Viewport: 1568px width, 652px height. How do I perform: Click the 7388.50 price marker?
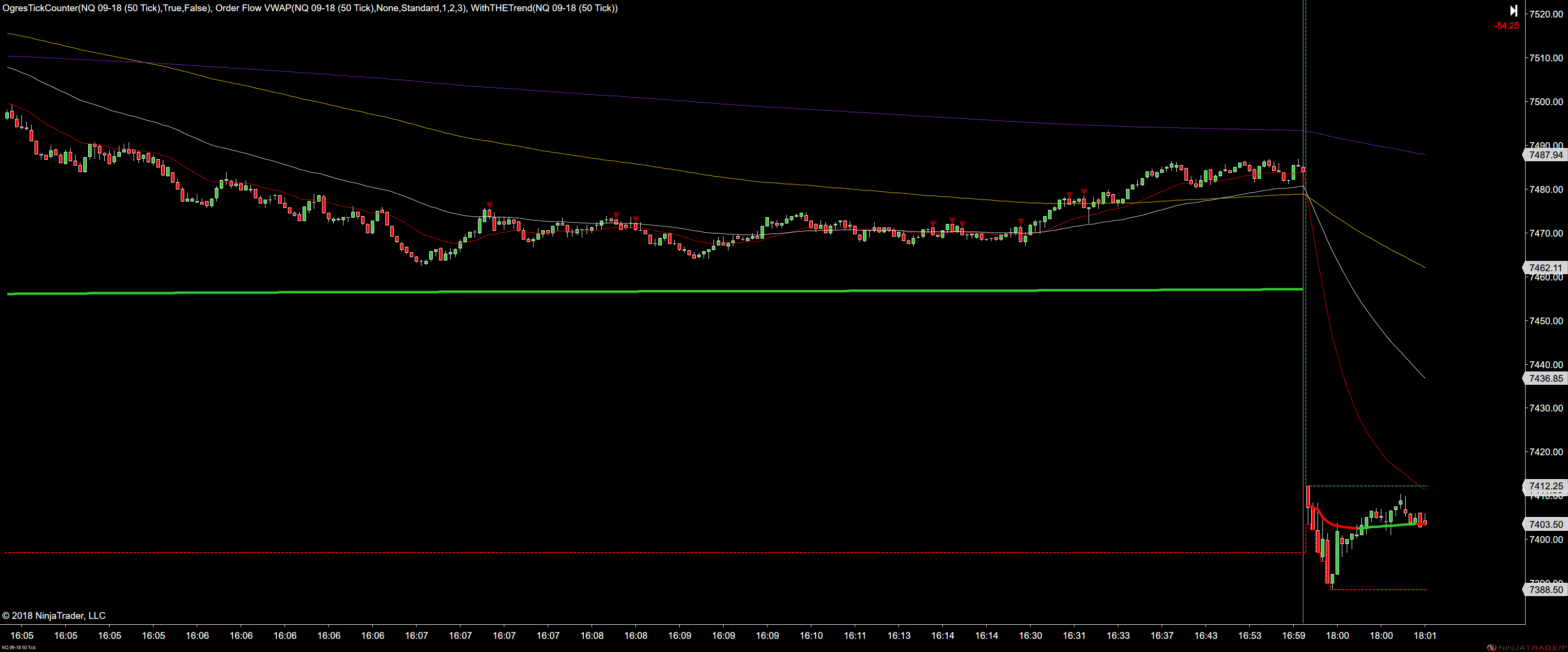(1545, 589)
